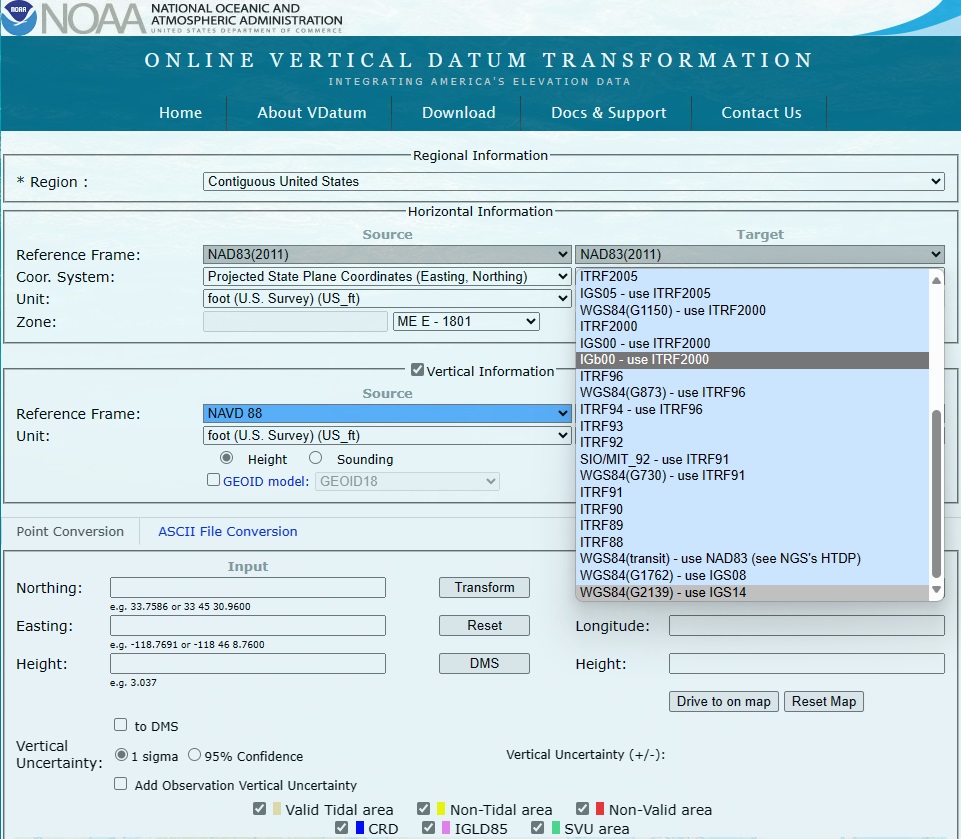Choose WGS84(G1762) - use IGS08

753,575
